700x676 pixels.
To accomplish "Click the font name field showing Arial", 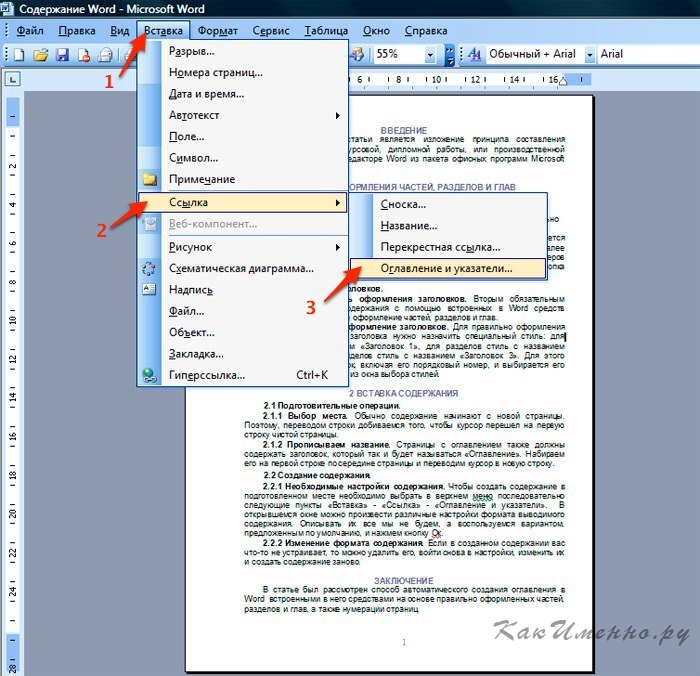I will coord(648,54).
